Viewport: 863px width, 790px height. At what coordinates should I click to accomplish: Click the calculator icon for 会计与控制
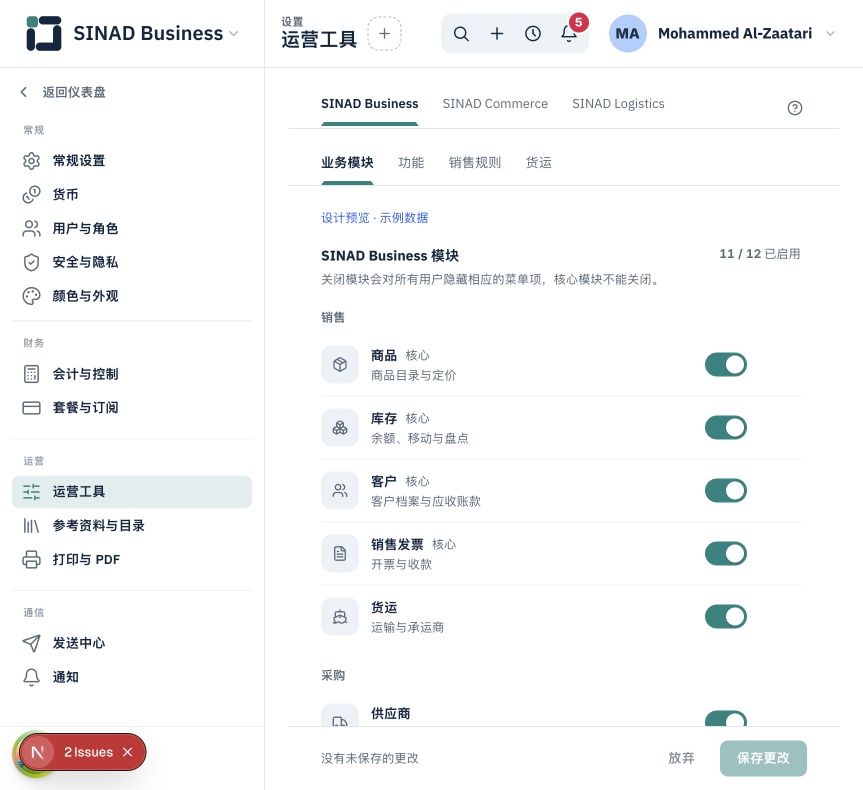(x=31, y=374)
